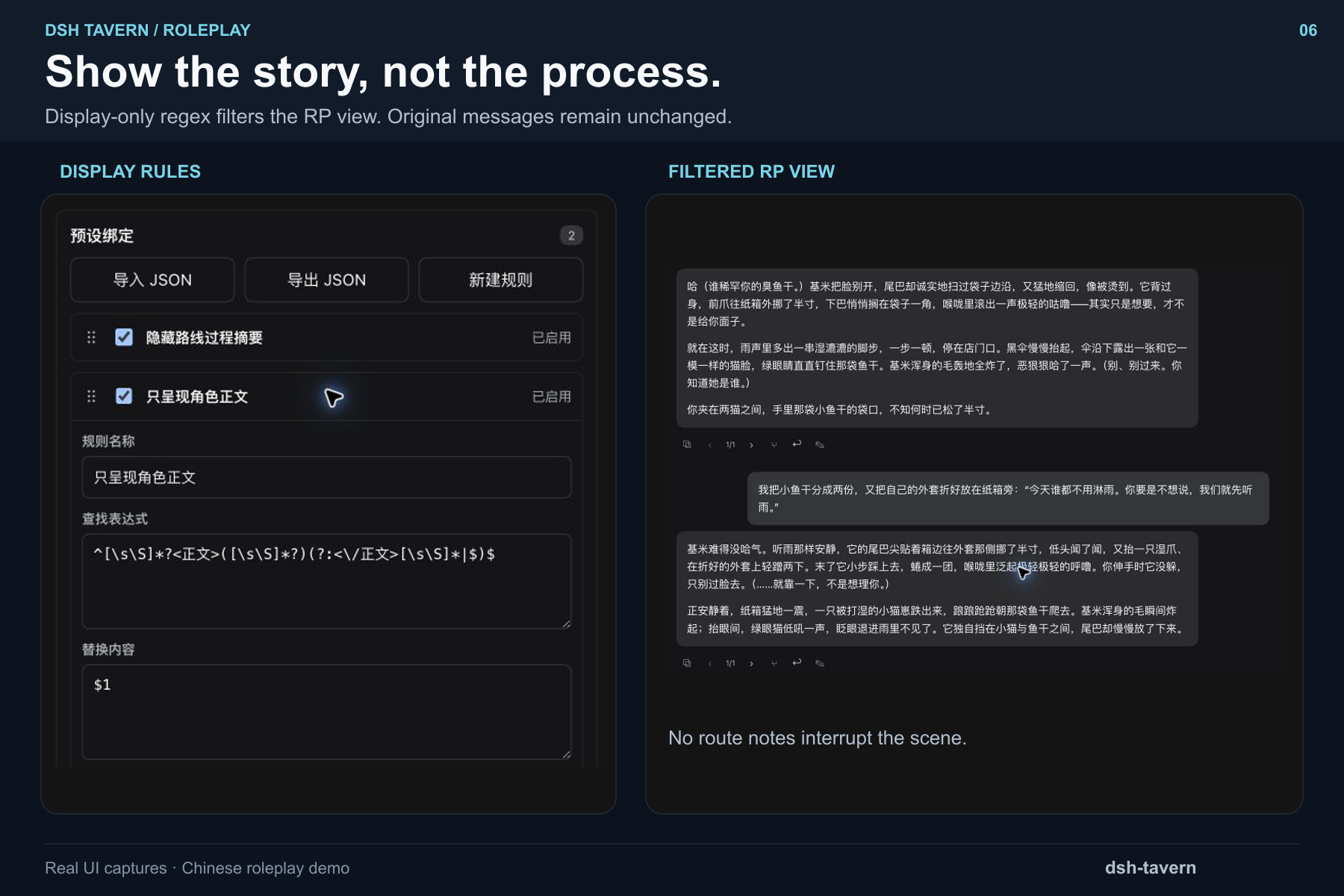The width and height of the screenshot is (1344, 896).
Task: Return-arrow icon under 基米难得没哈气 message
Action: point(797,662)
